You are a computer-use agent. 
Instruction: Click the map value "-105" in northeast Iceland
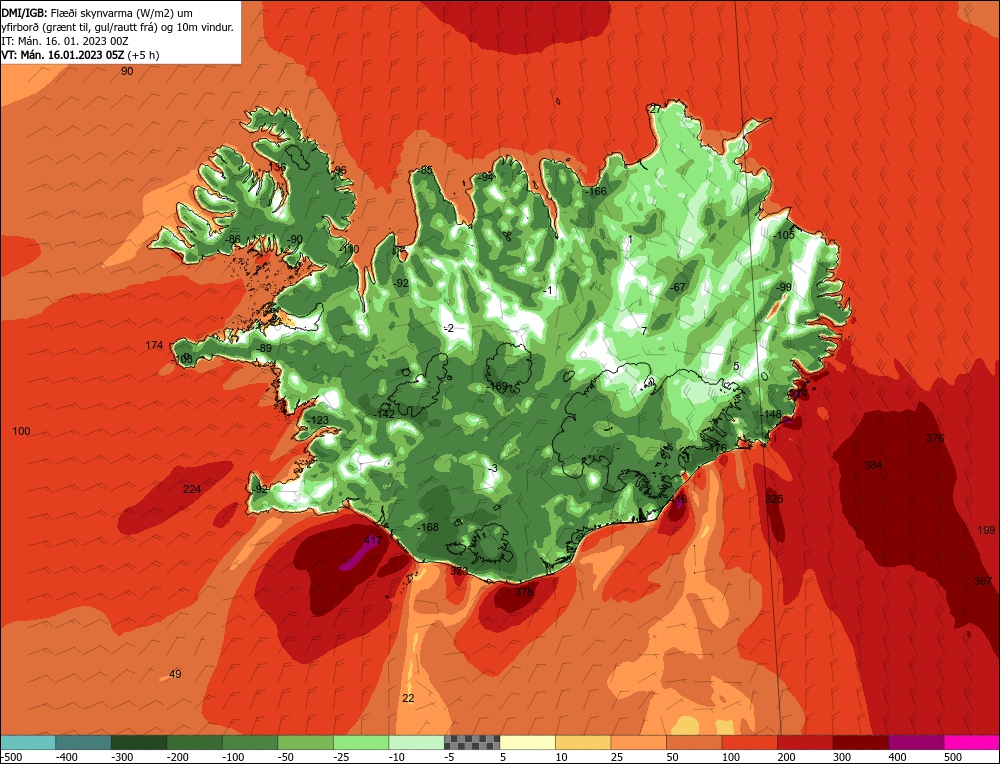[x=784, y=235]
